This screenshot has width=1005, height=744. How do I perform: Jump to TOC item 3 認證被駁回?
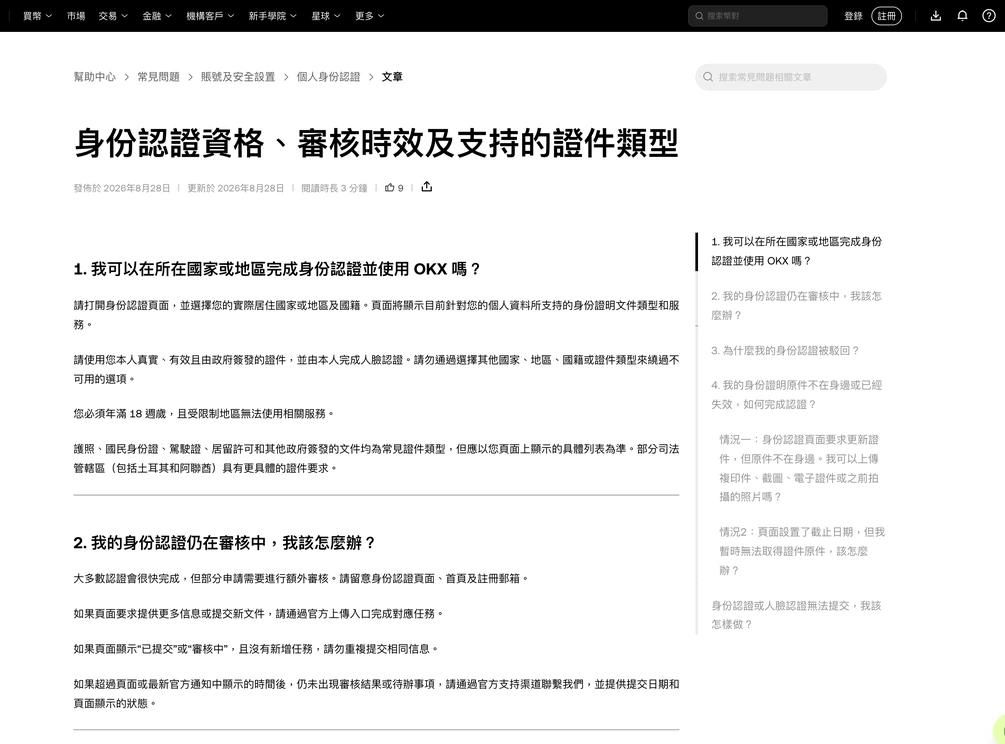click(785, 351)
